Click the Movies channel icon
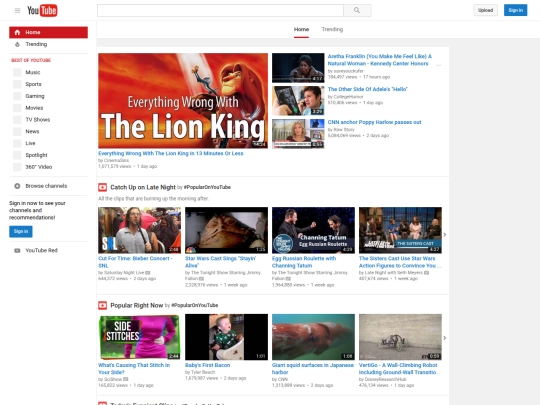 point(17,108)
